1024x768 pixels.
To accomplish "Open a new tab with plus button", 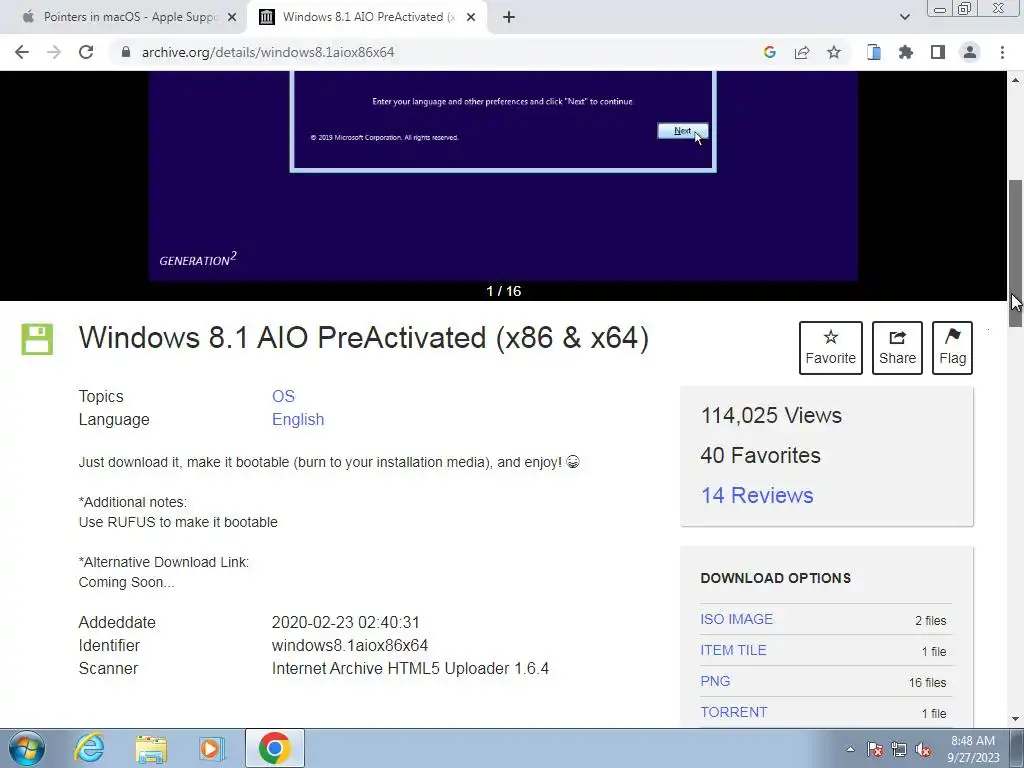I will pos(509,17).
